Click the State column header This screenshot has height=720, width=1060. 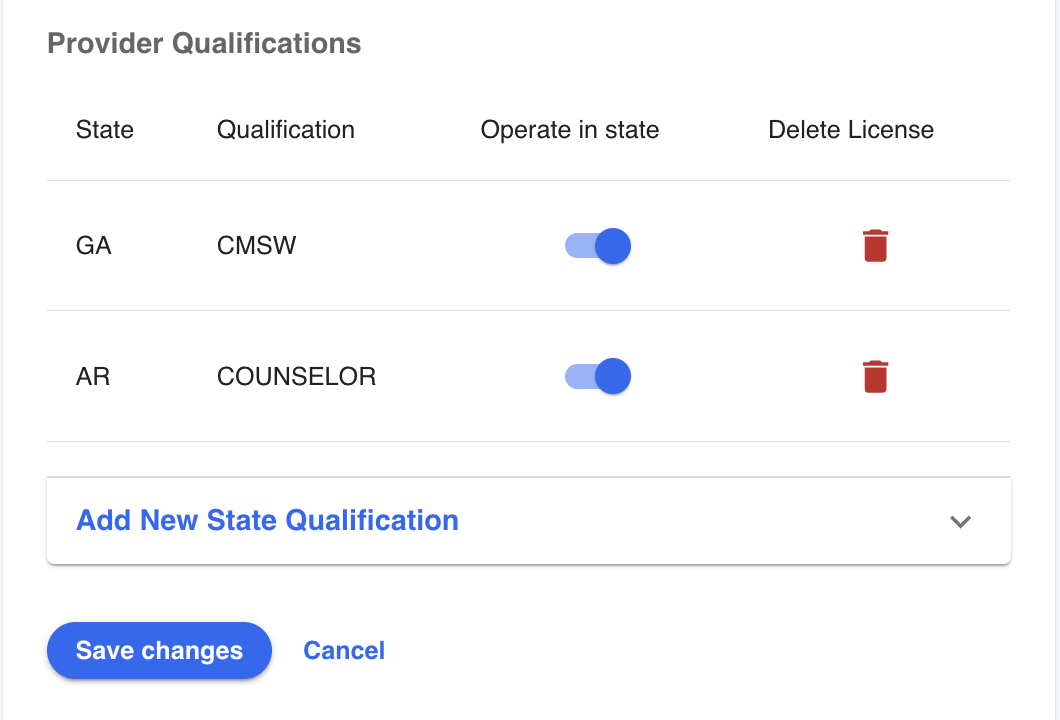[x=104, y=130]
